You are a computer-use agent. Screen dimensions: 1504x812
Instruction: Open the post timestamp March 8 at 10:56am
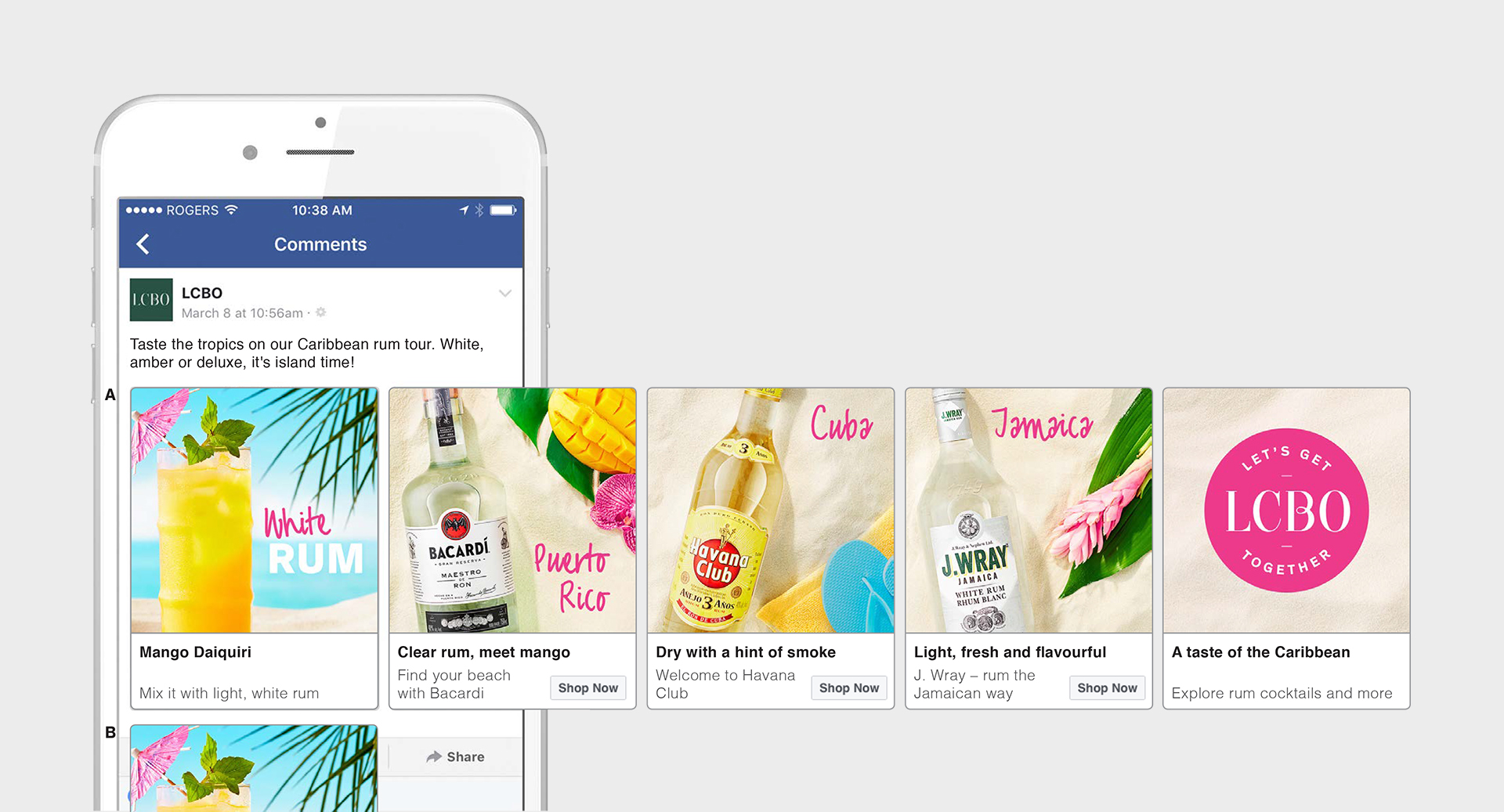tap(242, 313)
